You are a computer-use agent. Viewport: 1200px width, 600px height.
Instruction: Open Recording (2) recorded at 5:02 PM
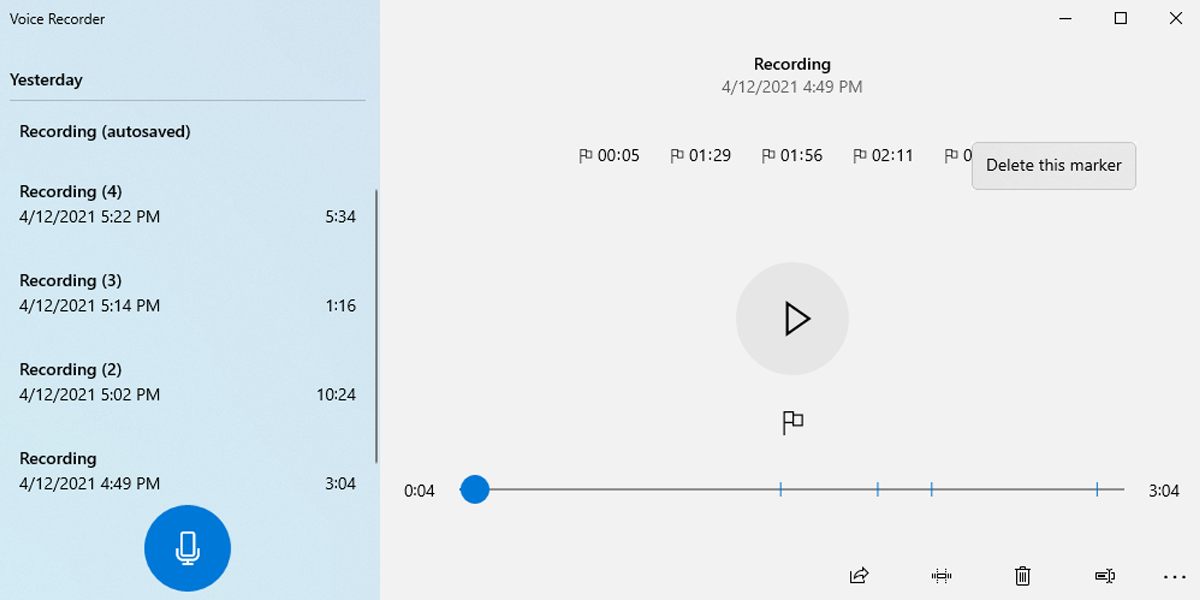click(x=150, y=381)
